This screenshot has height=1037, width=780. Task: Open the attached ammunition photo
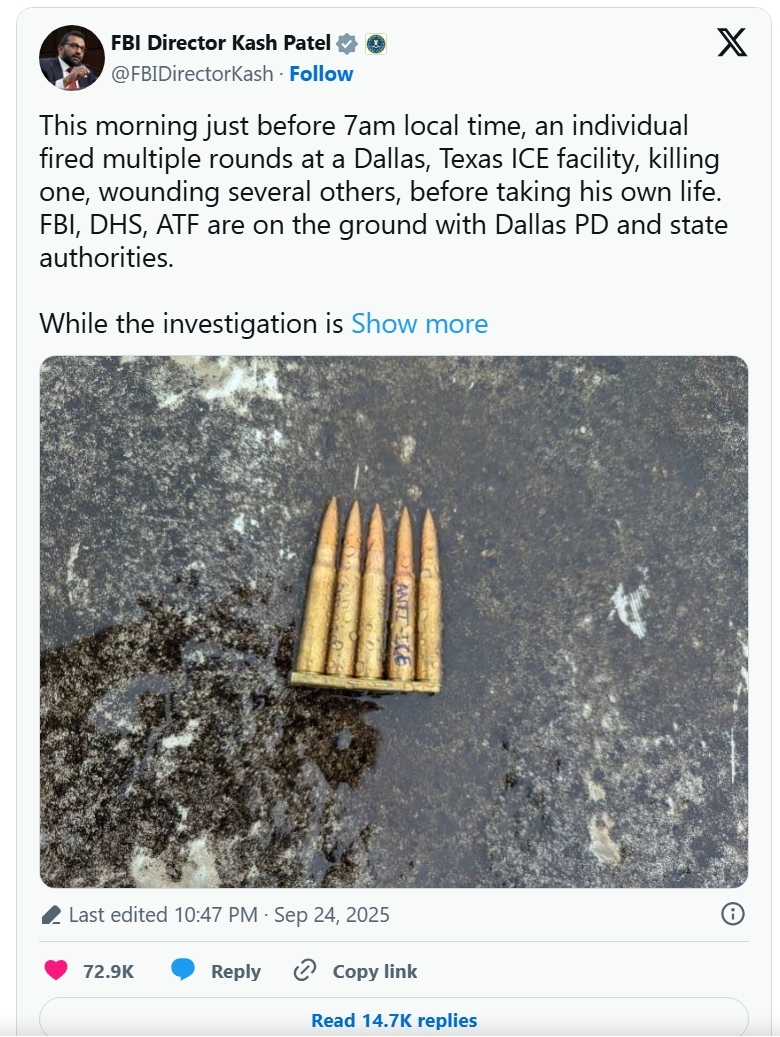[x=393, y=621]
